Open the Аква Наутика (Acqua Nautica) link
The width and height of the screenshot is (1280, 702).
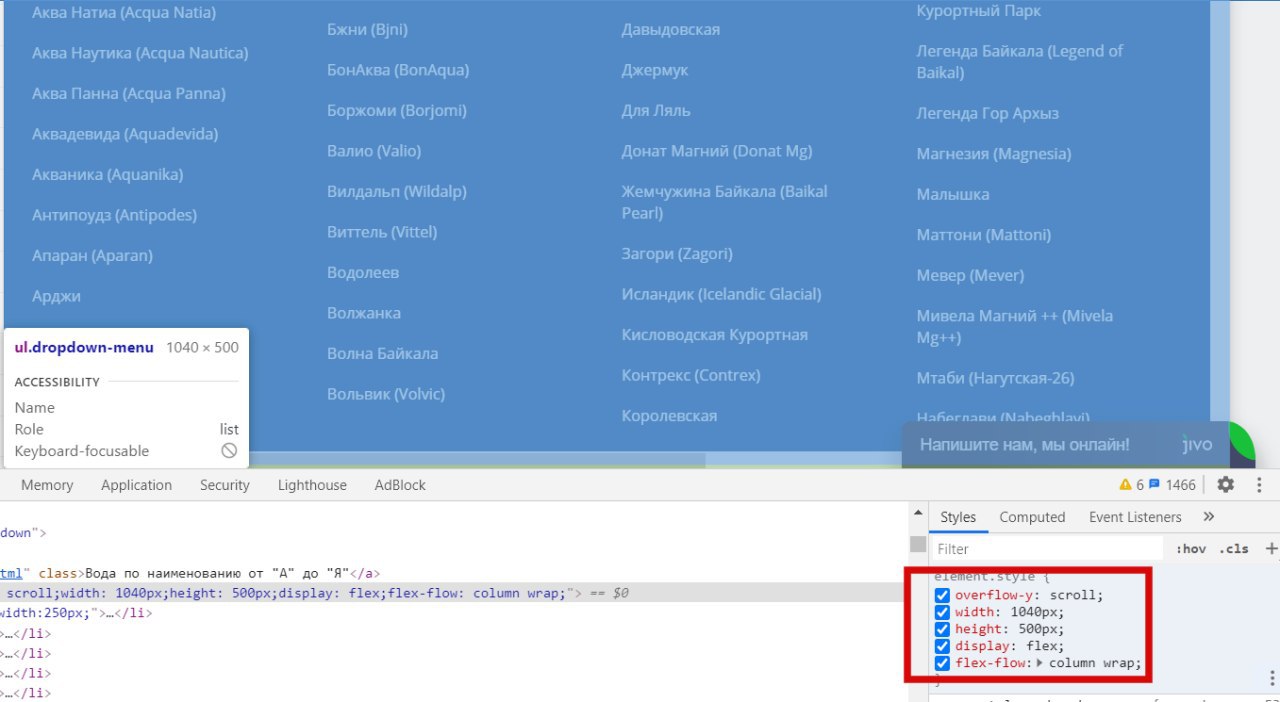pos(140,53)
